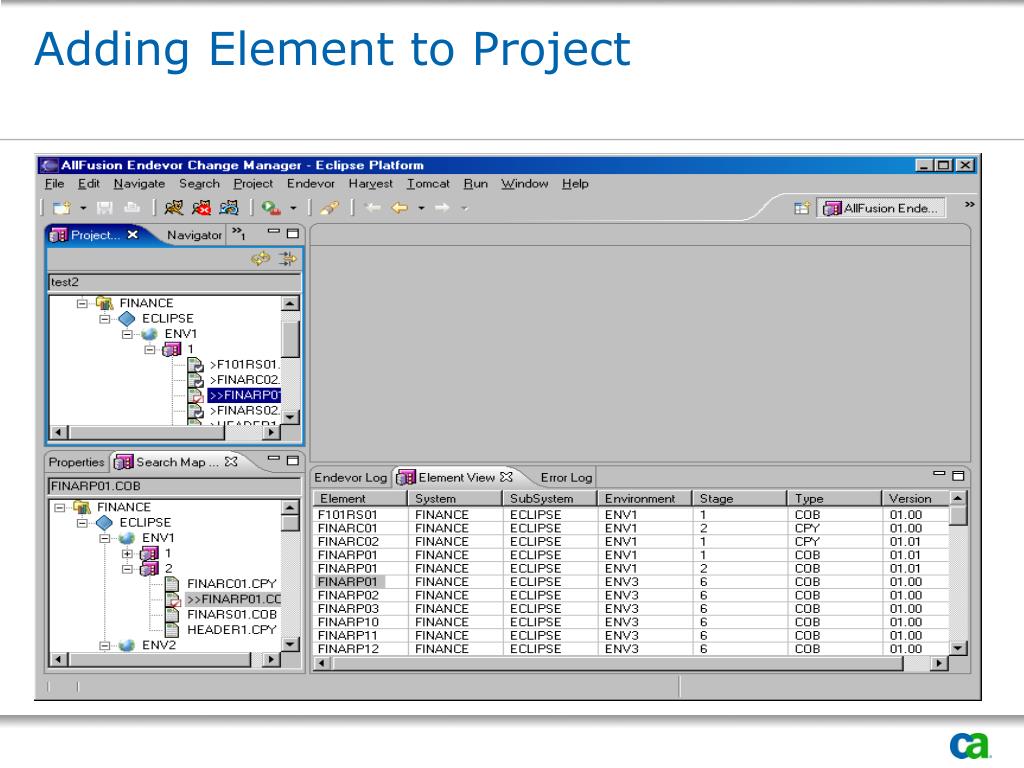Click the Forward arrow toolbar icon

coord(442,208)
